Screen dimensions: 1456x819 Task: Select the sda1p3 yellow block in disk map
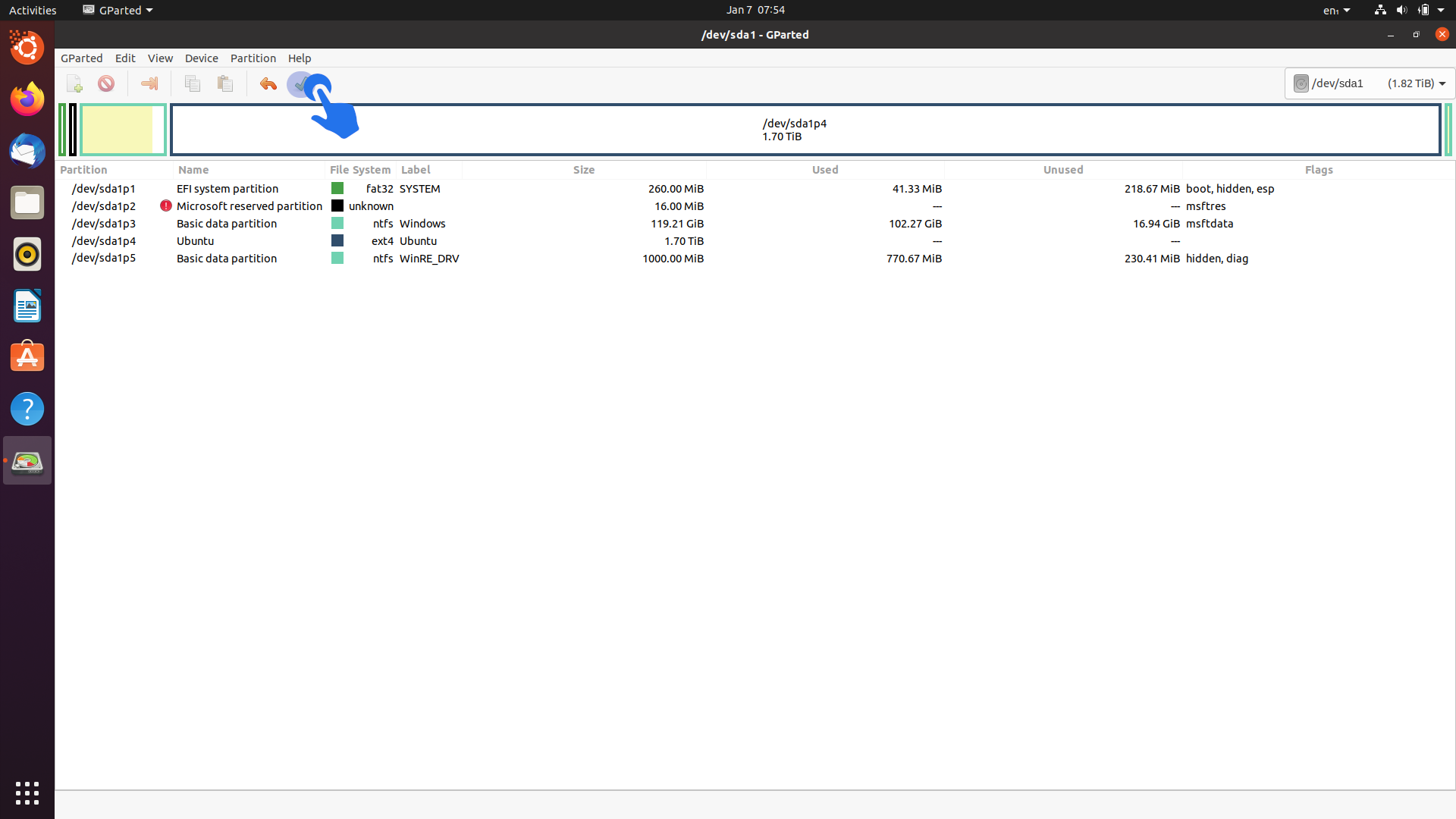(x=123, y=130)
